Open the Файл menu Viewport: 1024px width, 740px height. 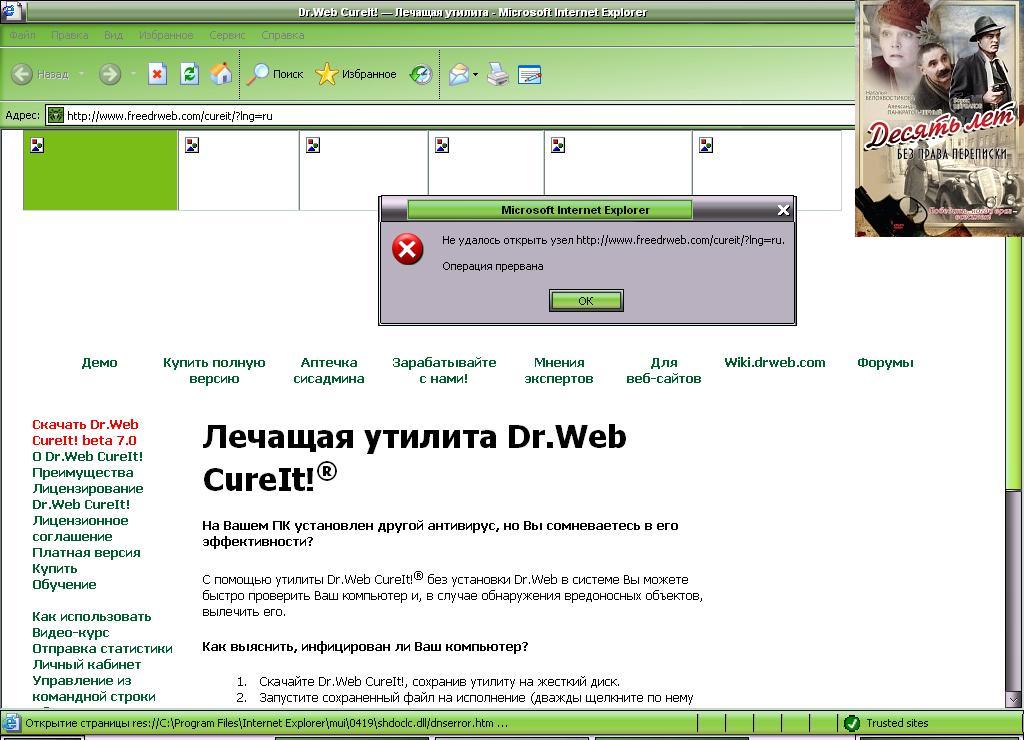(22, 35)
